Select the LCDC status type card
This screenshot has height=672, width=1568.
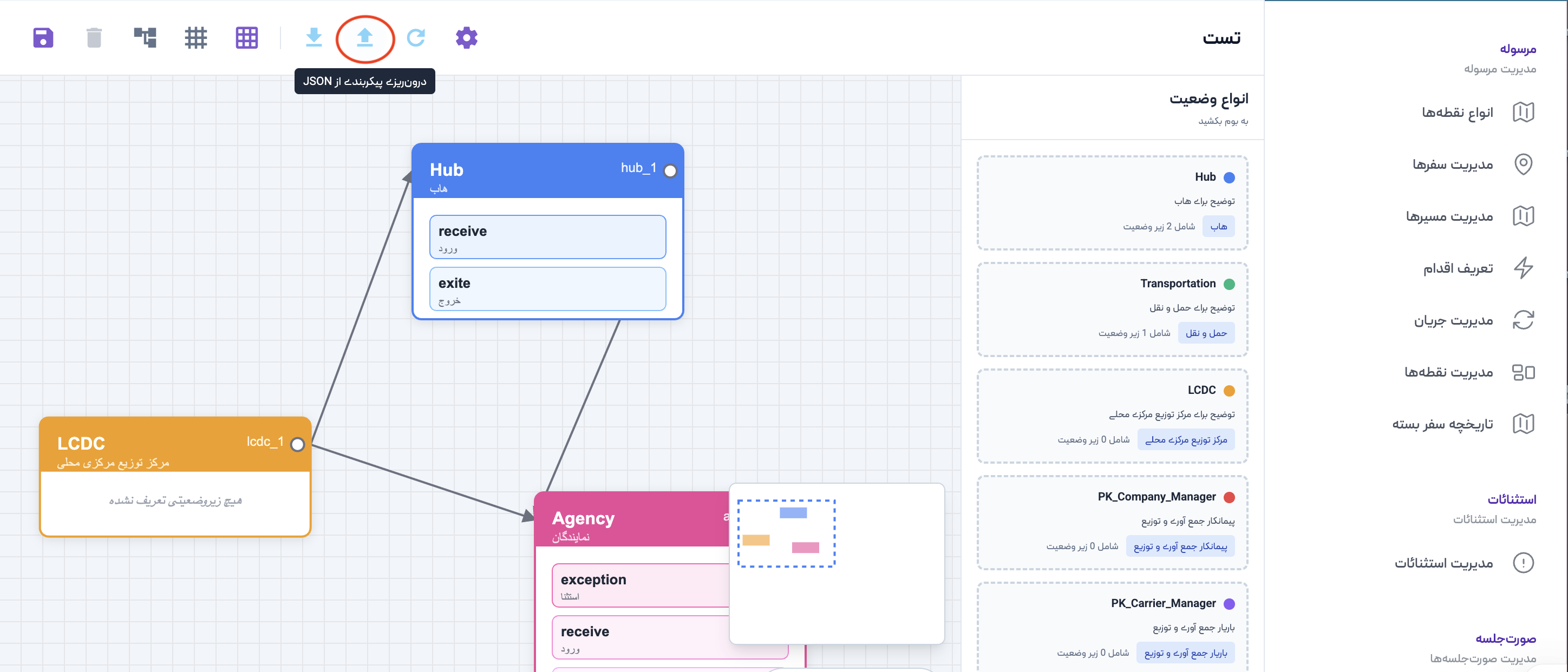tap(1112, 416)
